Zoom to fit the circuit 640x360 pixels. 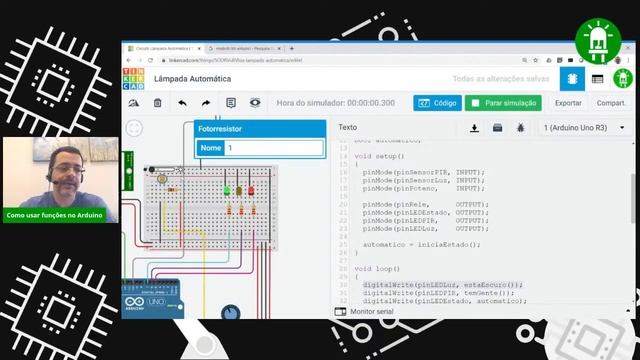point(134,128)
